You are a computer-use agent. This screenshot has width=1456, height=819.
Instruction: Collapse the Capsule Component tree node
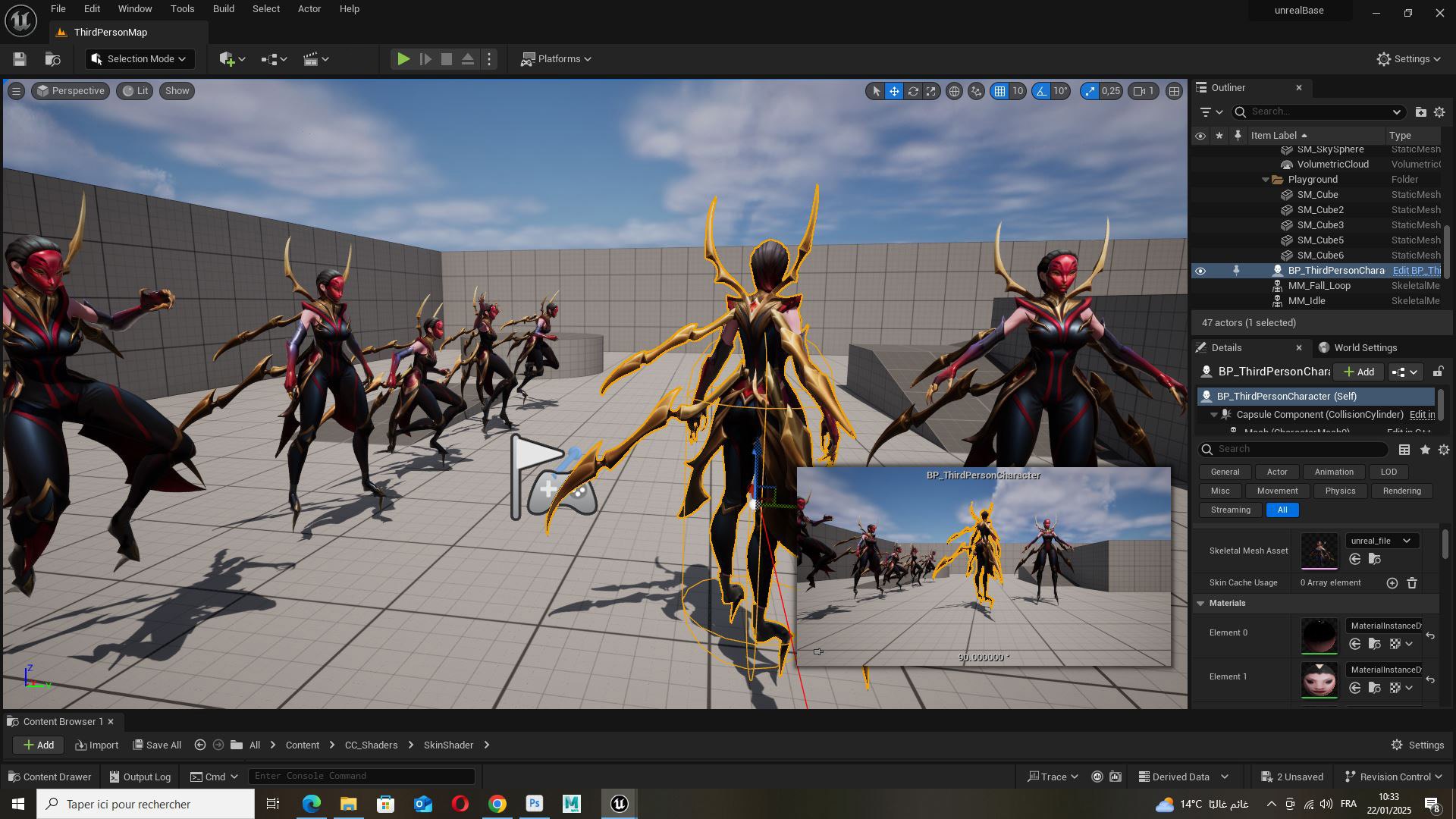tap(1213, 415)
